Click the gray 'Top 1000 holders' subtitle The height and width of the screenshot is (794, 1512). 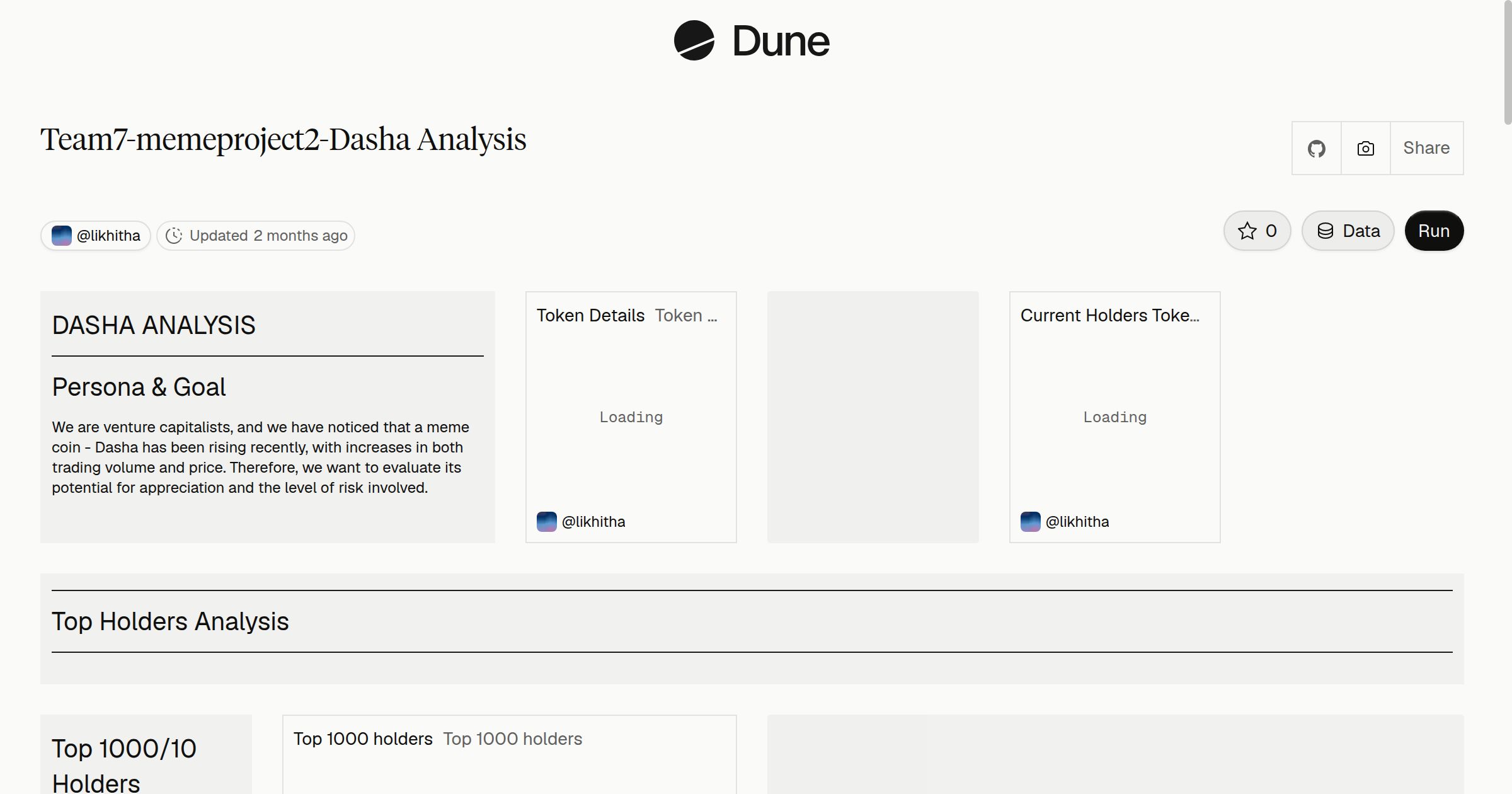pyautogui.click(x=513, y=739)
